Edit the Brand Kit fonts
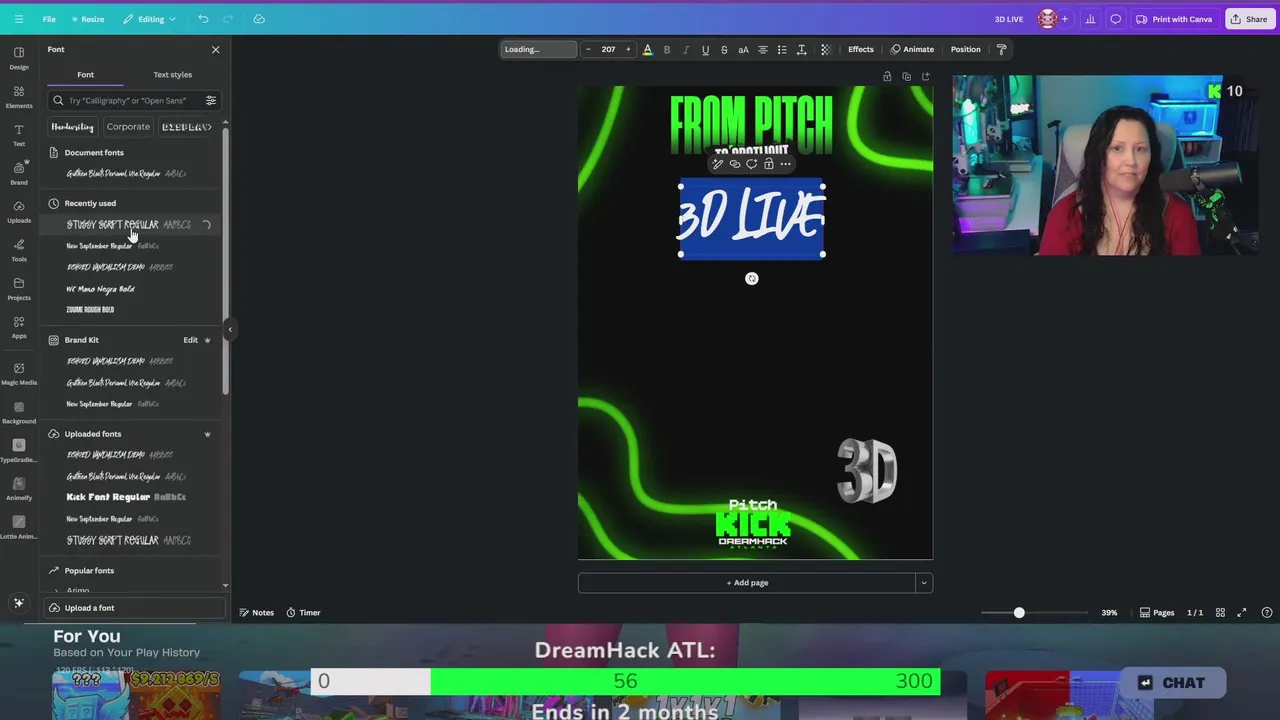This screenshot has height=720, width=1280. tap(190, 340)
